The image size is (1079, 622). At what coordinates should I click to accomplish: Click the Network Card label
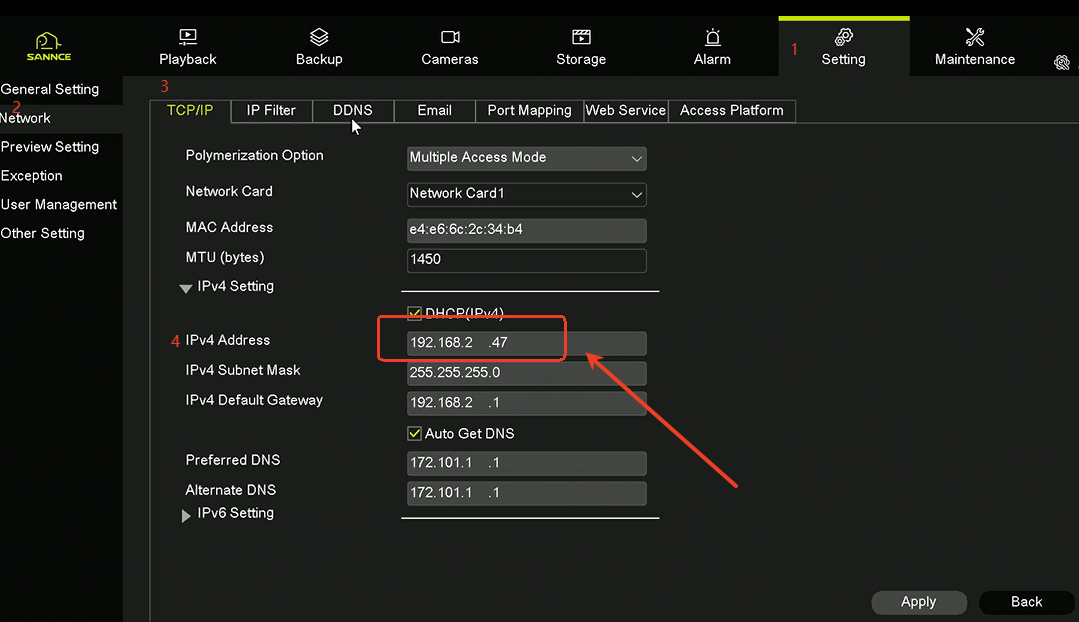[x=229, y=191]
